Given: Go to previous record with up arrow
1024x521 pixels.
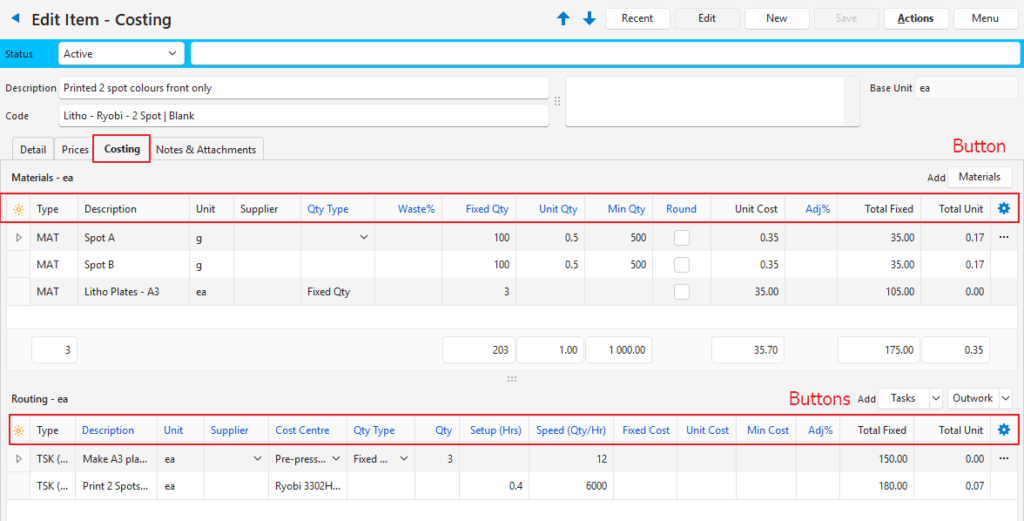Looking at the screenshot, I should pos(563,19).
